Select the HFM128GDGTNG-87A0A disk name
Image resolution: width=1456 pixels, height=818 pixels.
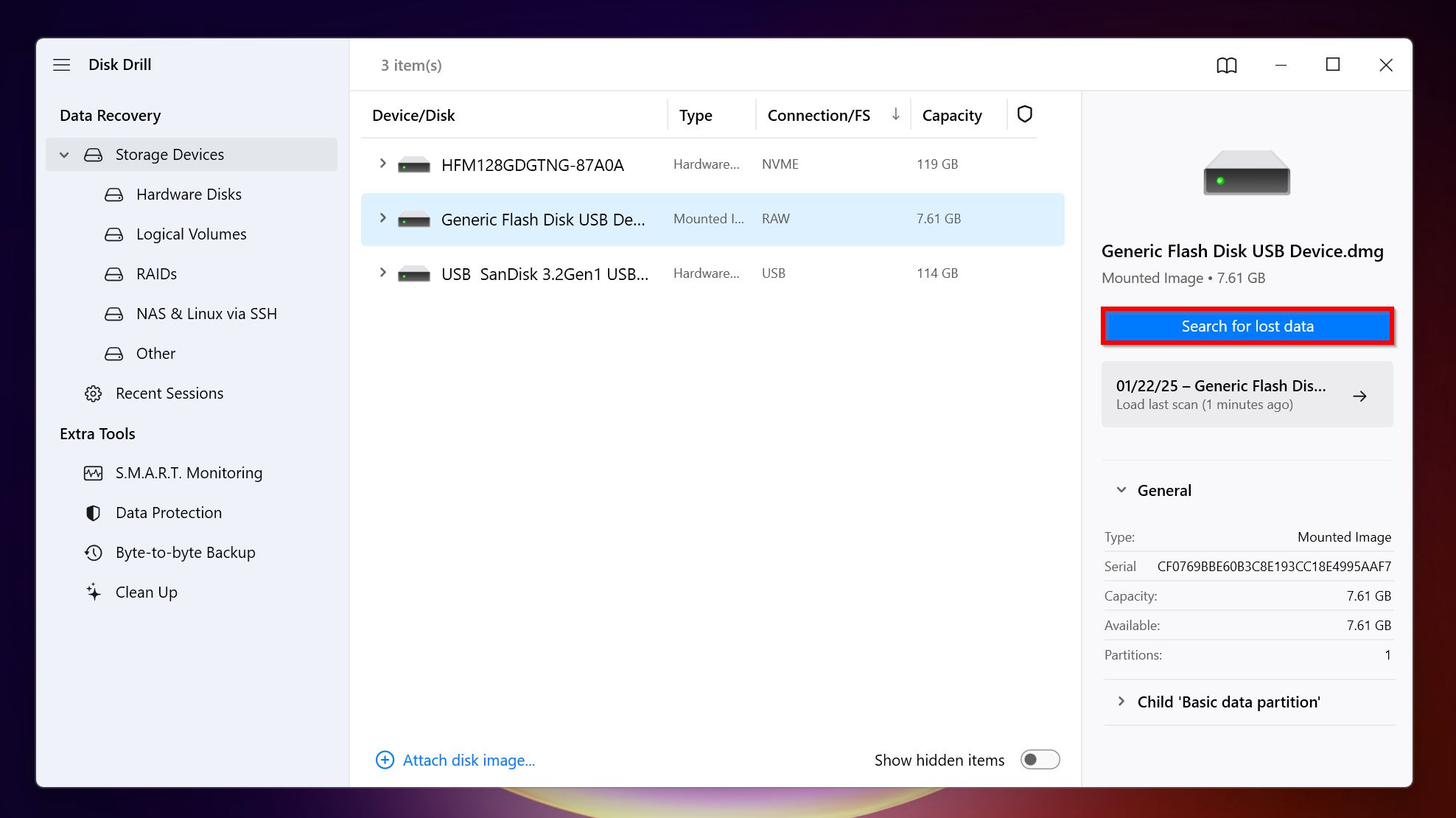pos(532,165)
